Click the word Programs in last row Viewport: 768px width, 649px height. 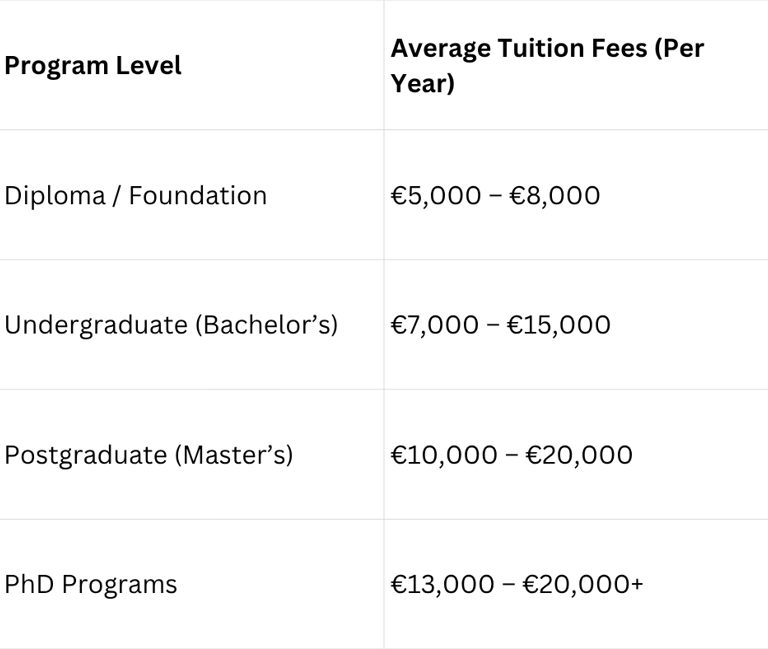(x=120, y=584)
